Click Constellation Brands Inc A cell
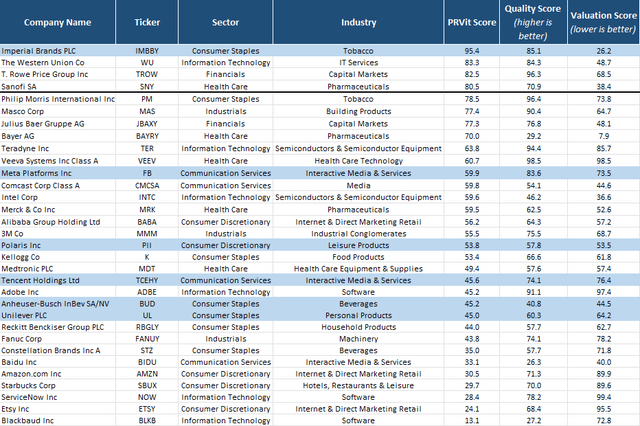640x426 pixels. (x=58, y=351)
